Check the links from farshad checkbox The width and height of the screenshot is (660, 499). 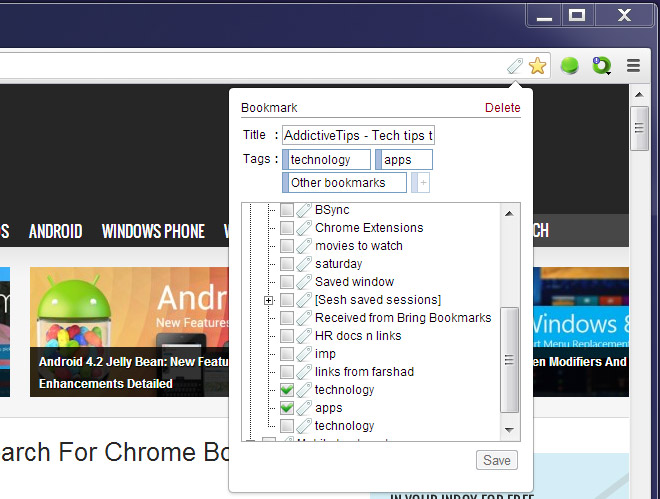pyautogui.click(x=287, y=372)
